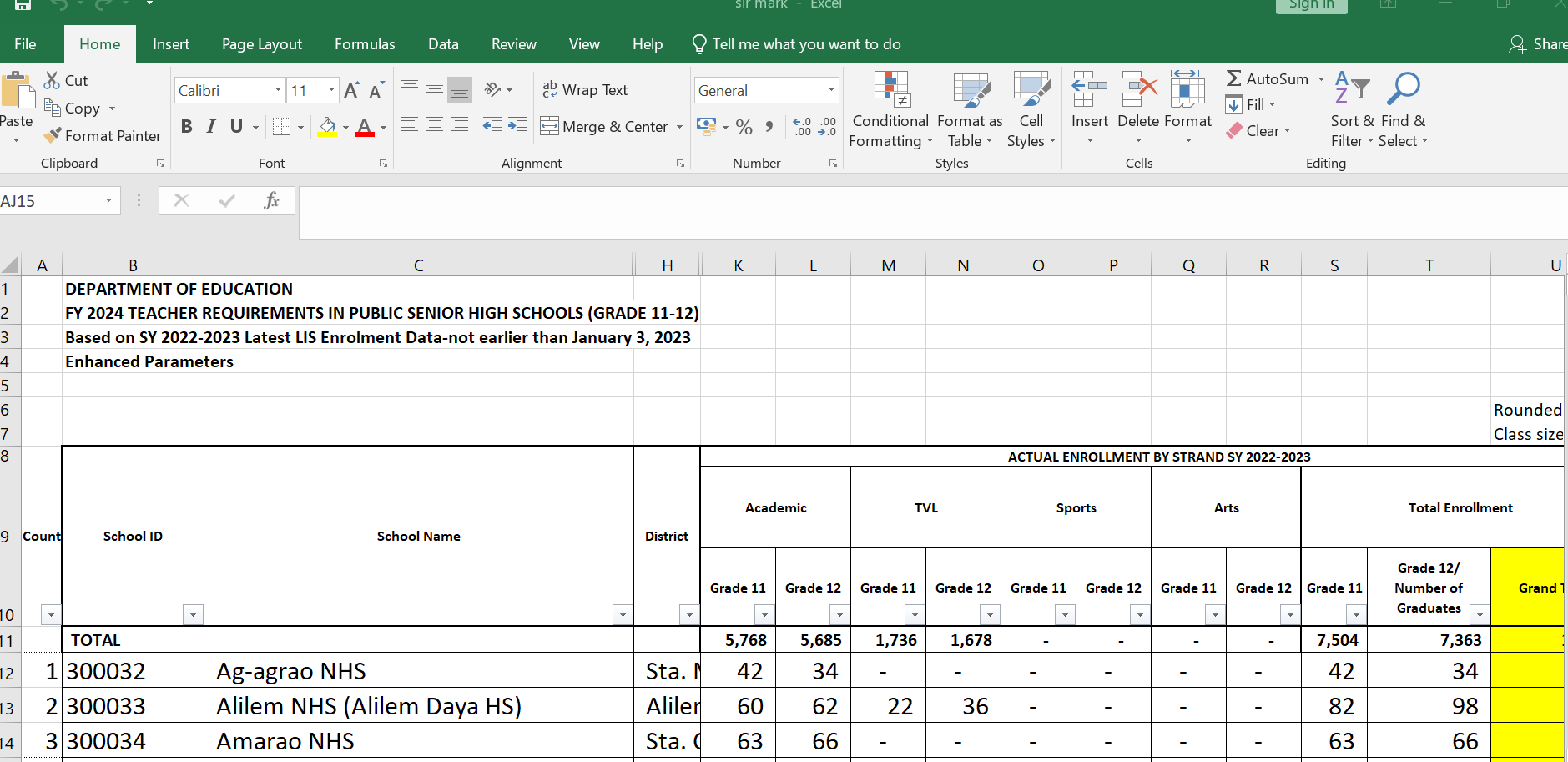
Task: Open the File tab
Action: (x=25, y=44)
